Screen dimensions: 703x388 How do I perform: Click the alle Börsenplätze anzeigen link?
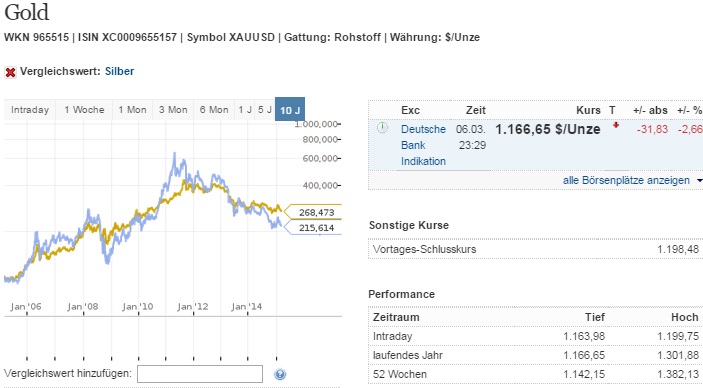(x=626, y=180)
